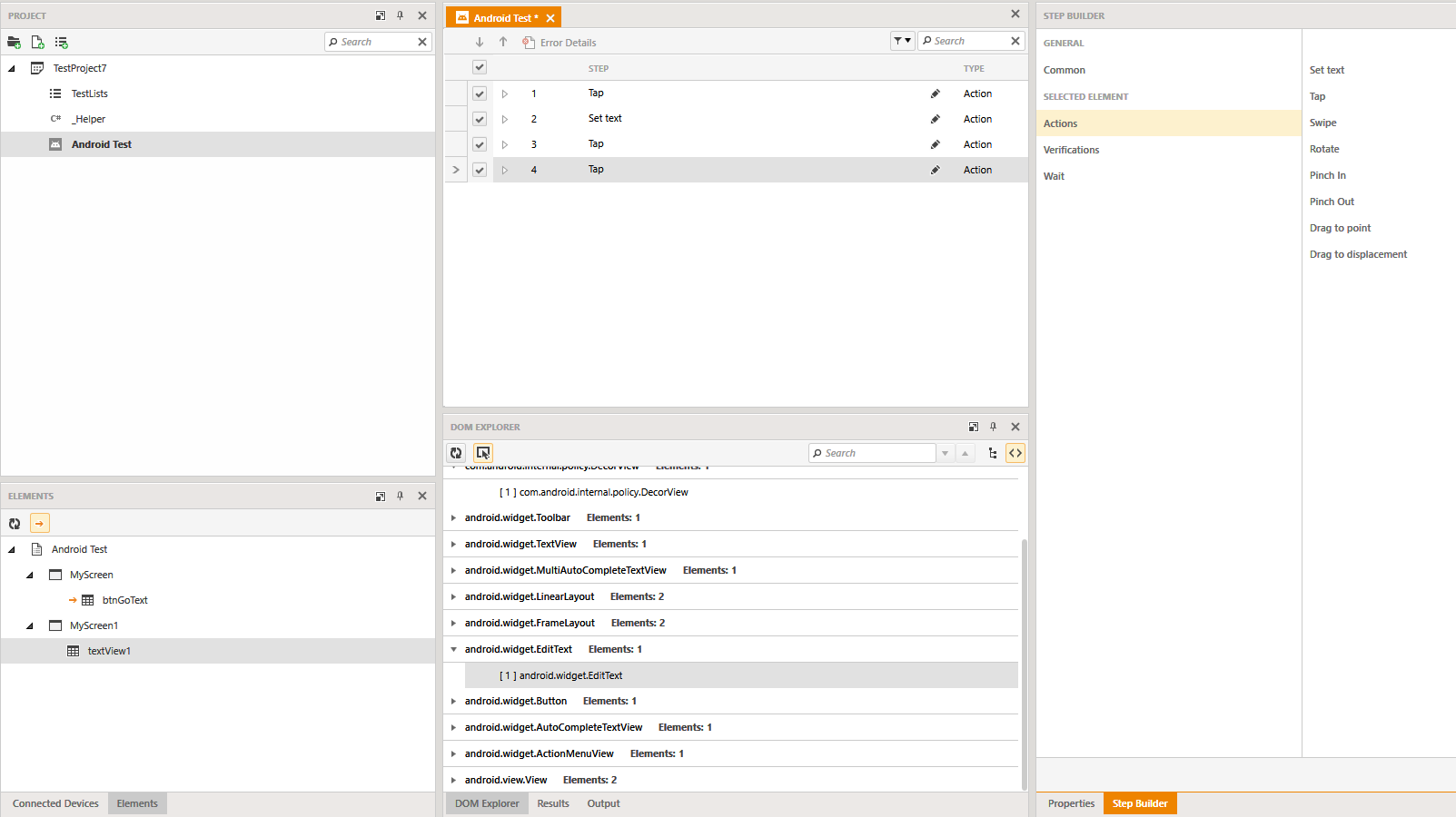Pin the DOM Explorer panel
This screenshot has height=817, width=1456.
pos(994,427)
